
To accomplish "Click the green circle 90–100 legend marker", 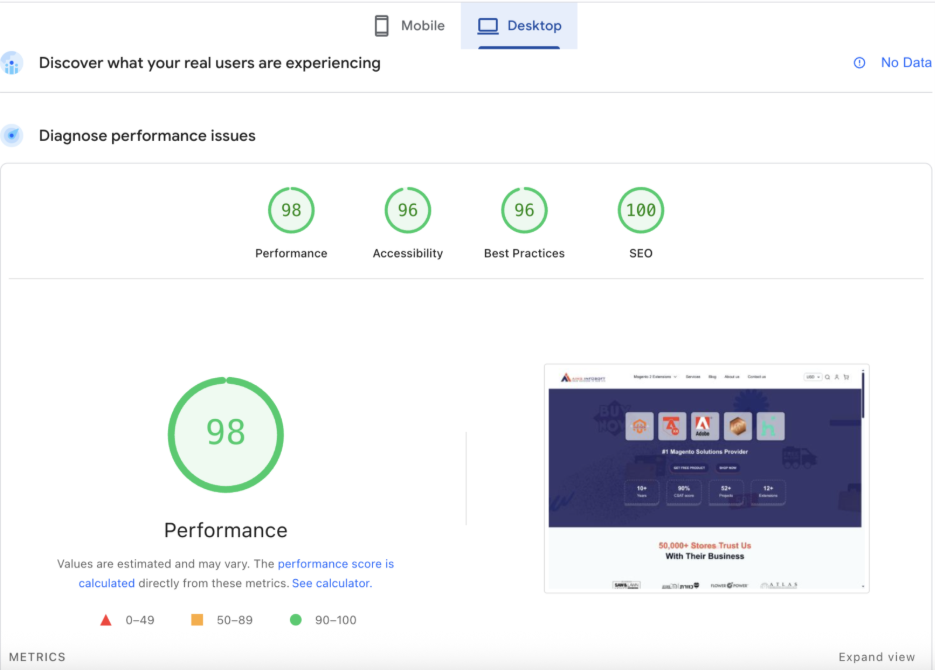I will coord(295,620).
